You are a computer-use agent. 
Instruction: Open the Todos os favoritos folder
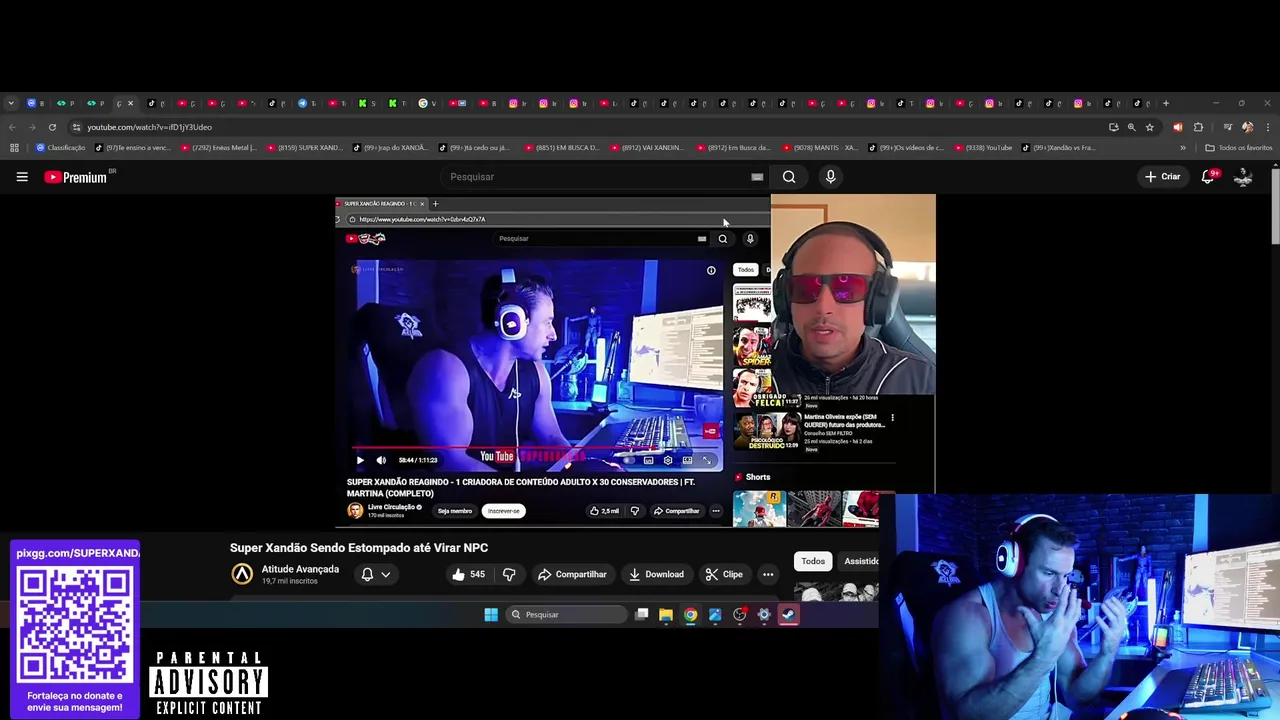1238,148
